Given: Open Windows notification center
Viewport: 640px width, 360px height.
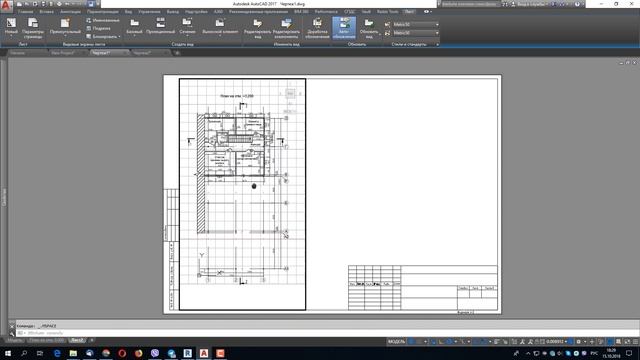Looking at the screenshot, I should click(629, 353).
